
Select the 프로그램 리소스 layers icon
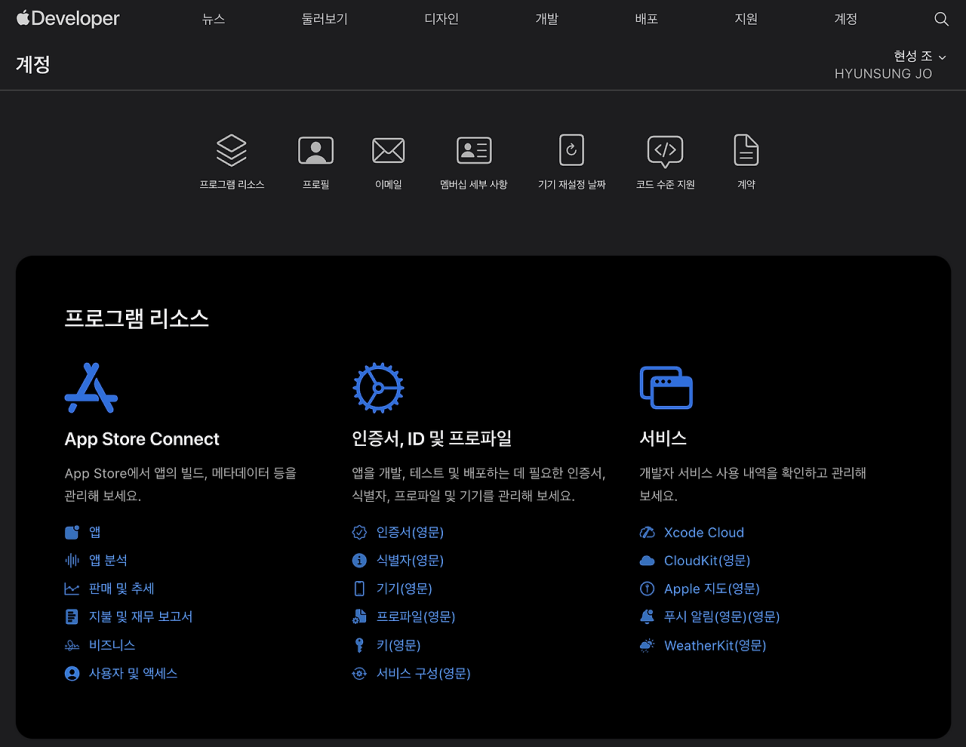232,150
